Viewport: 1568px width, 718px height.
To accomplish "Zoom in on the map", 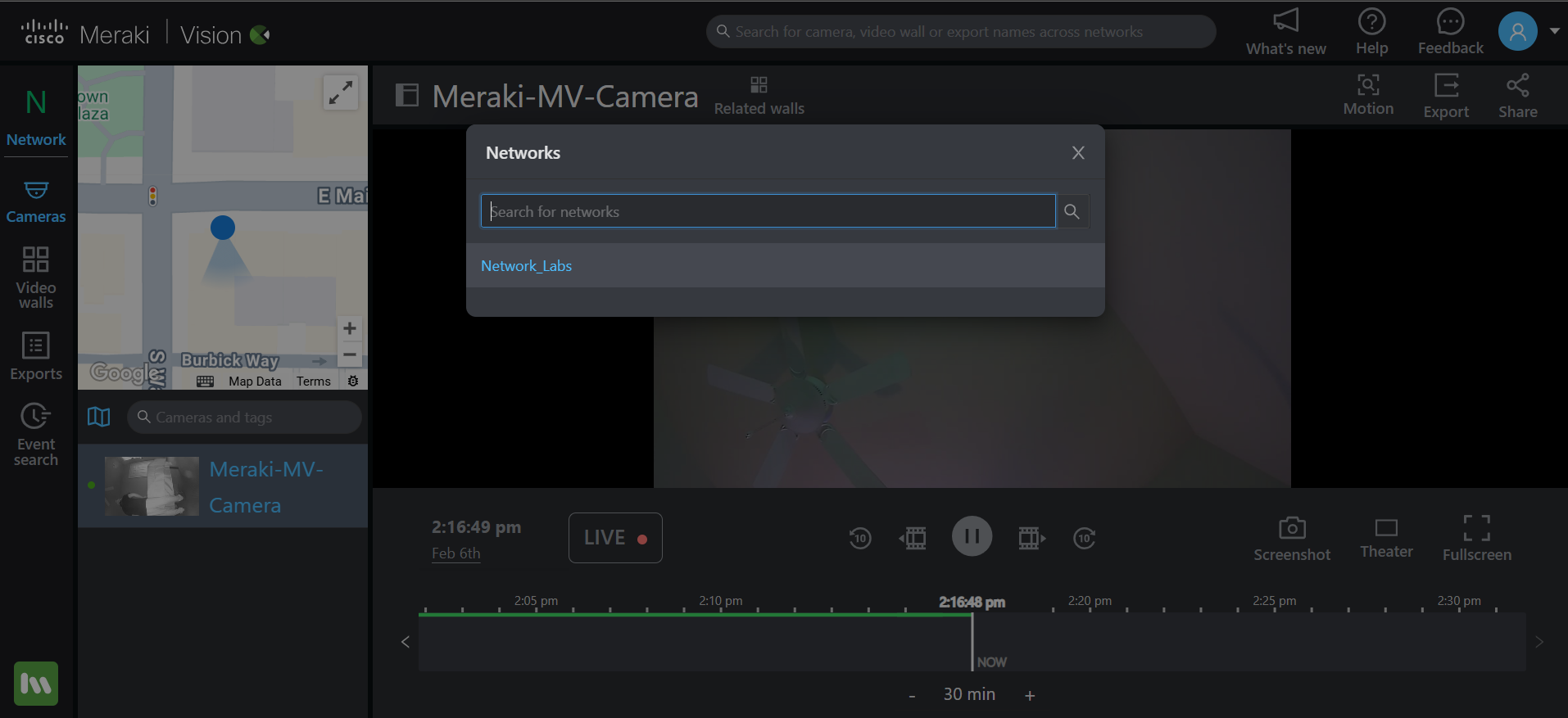I will tap(350, 328).
